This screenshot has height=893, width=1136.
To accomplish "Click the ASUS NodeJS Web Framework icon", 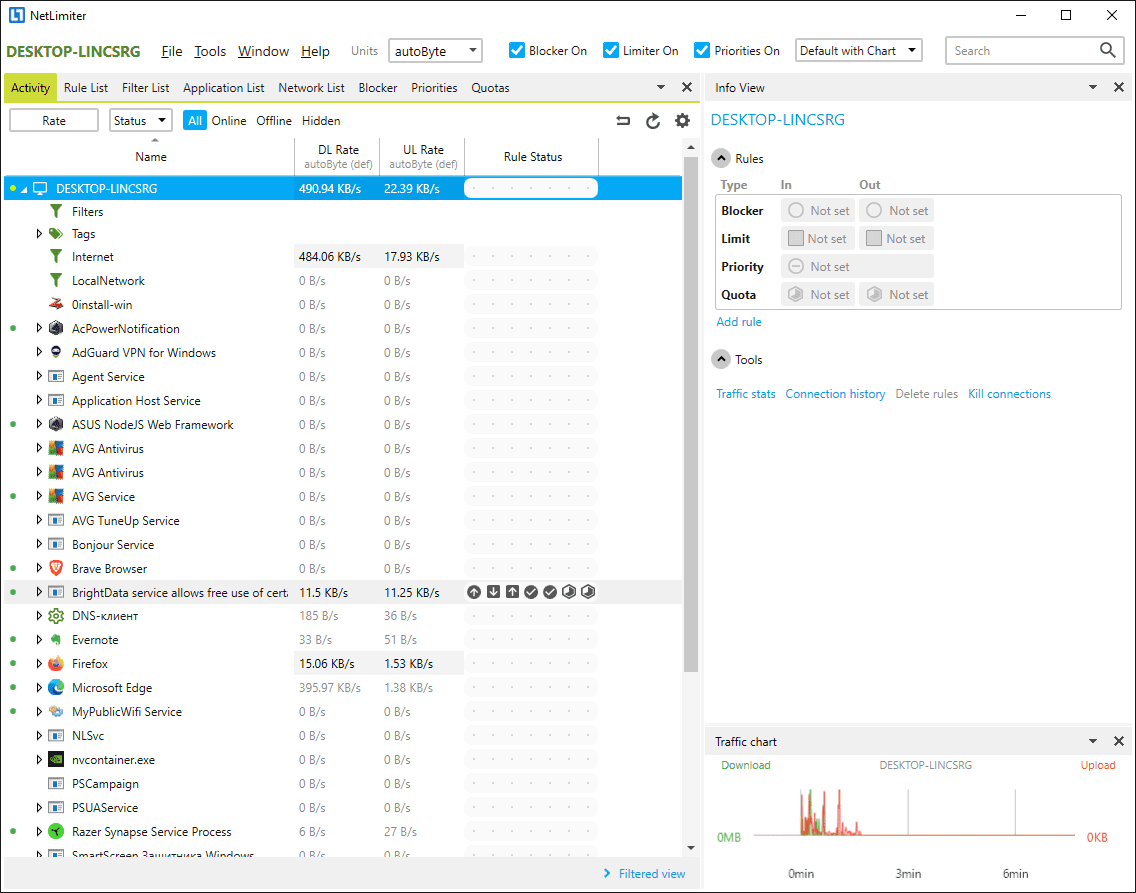I will [x=56, y=424].
